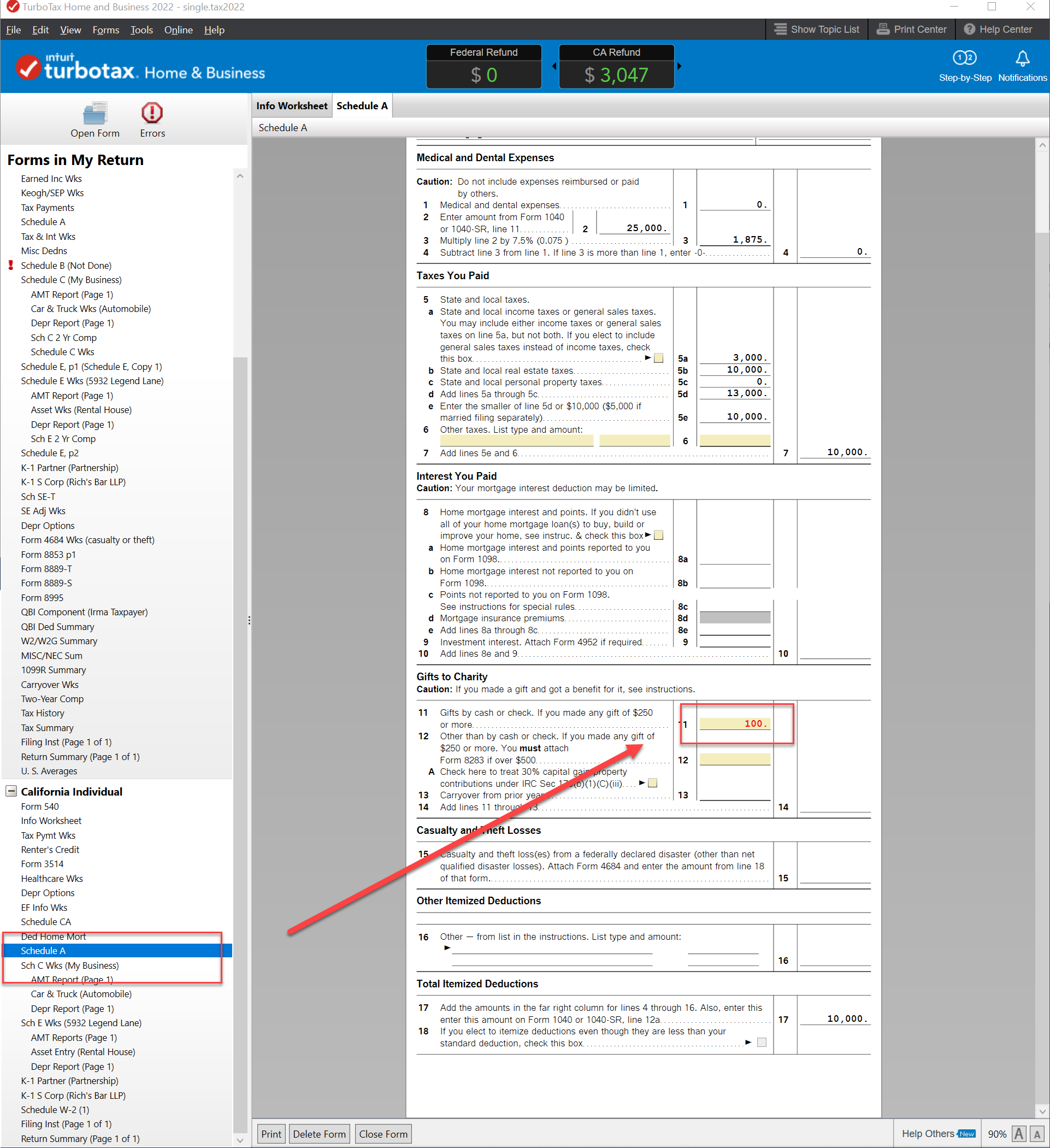Click the line 6 other taxes amount field
Viewport: 1050px width, 1148px height.
[x=735, y=440]
